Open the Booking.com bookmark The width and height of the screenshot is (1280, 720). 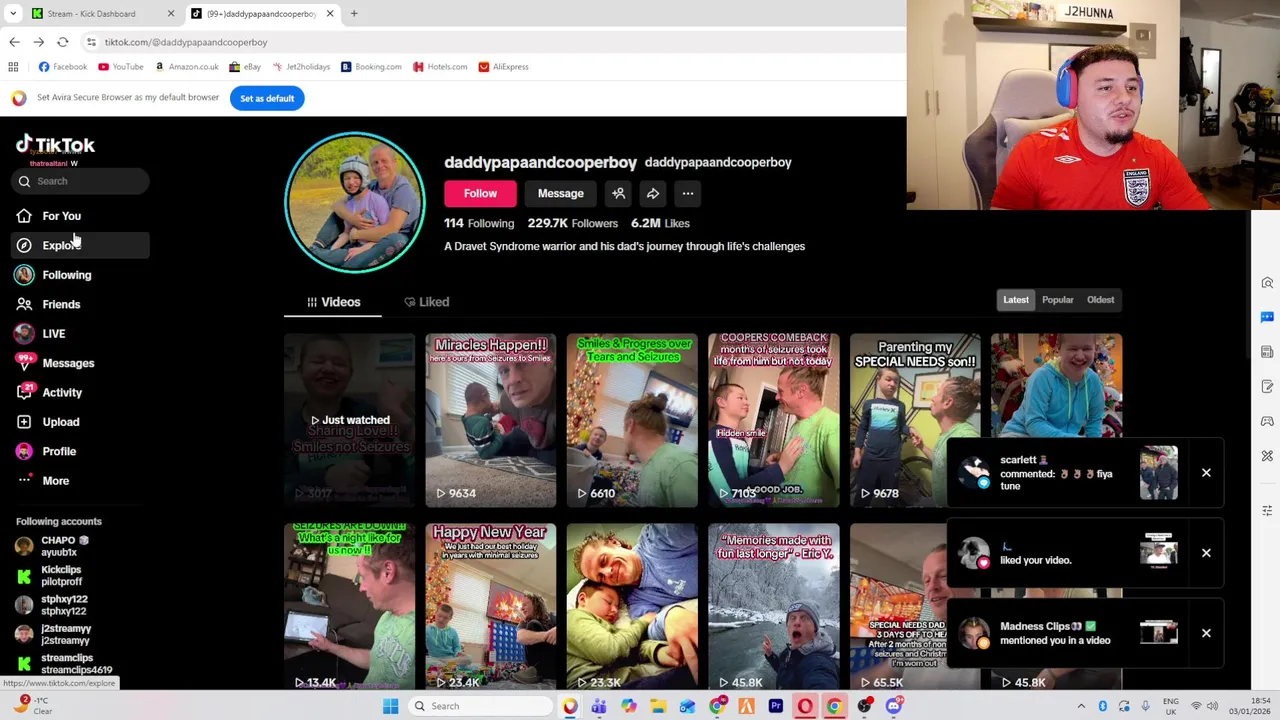371,67
